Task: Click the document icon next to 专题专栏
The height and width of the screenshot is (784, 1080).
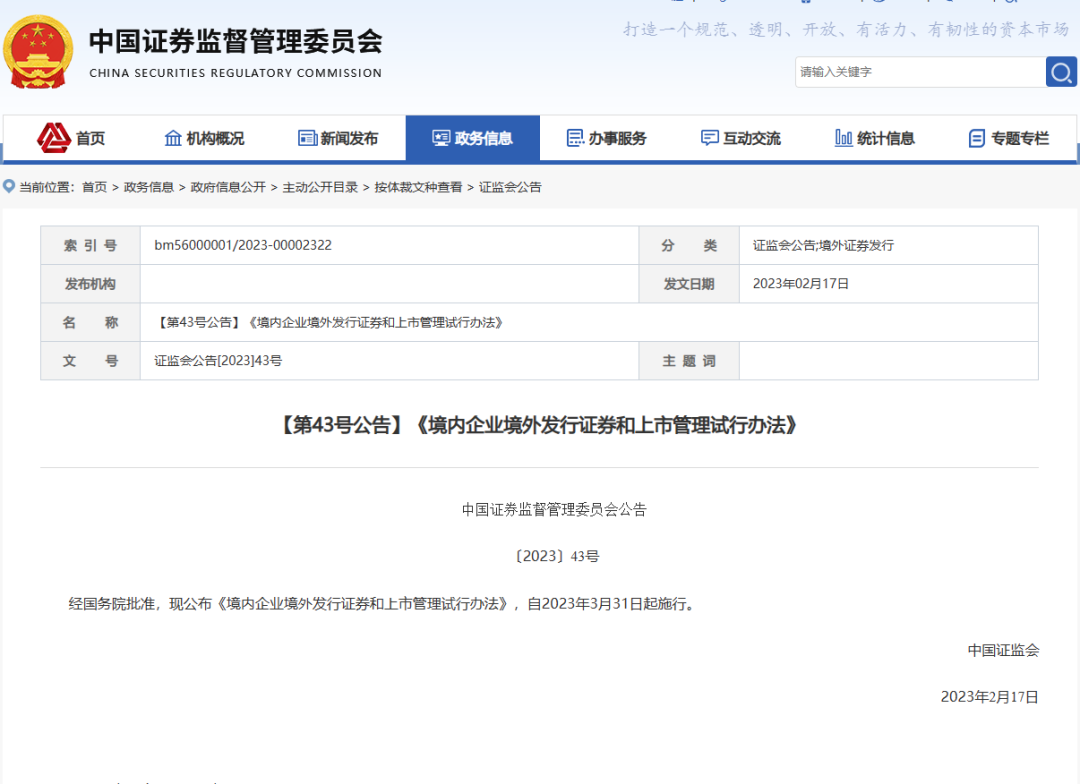Action: pos(977,138)
